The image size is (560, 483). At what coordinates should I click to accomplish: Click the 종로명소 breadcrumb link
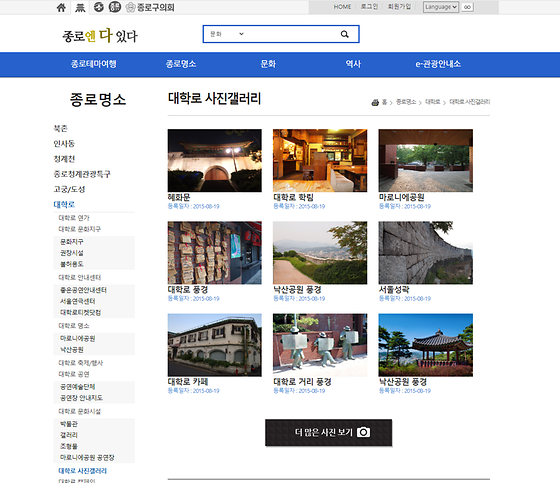406,102
